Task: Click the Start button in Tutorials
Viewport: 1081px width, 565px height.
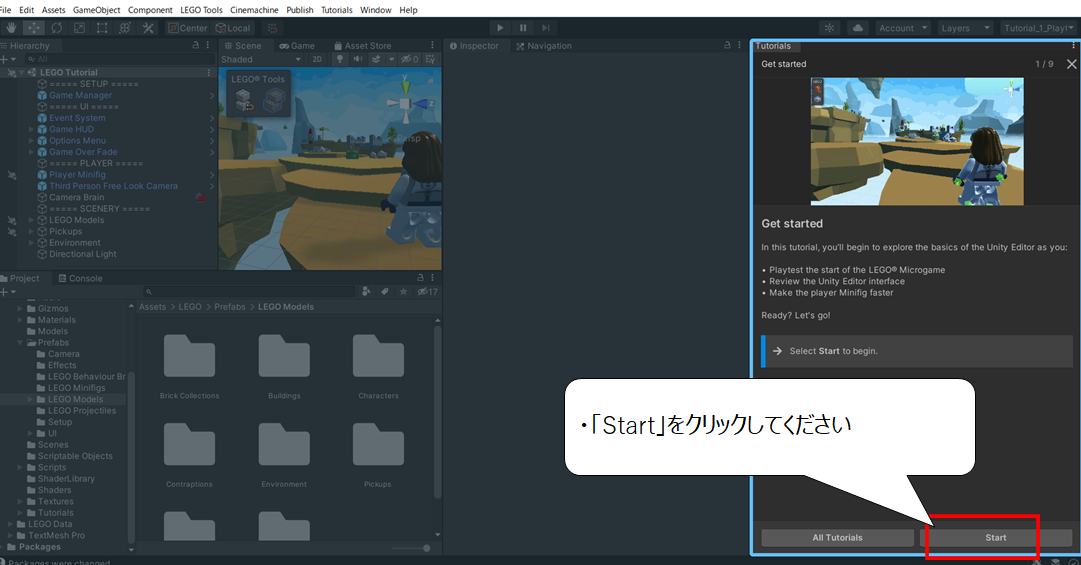Action: 996,537
